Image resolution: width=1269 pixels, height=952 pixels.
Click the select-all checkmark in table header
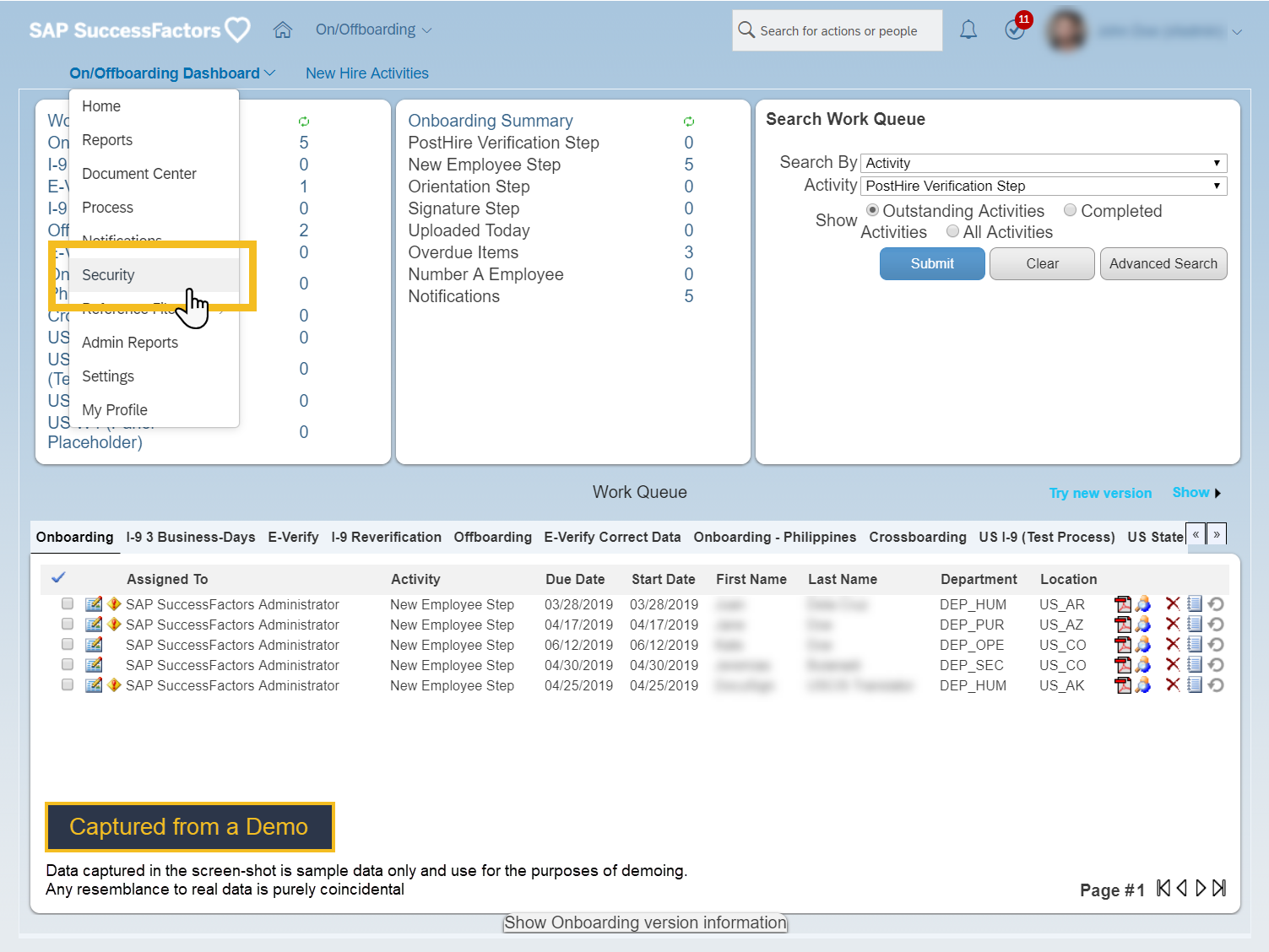pos(58,578)
